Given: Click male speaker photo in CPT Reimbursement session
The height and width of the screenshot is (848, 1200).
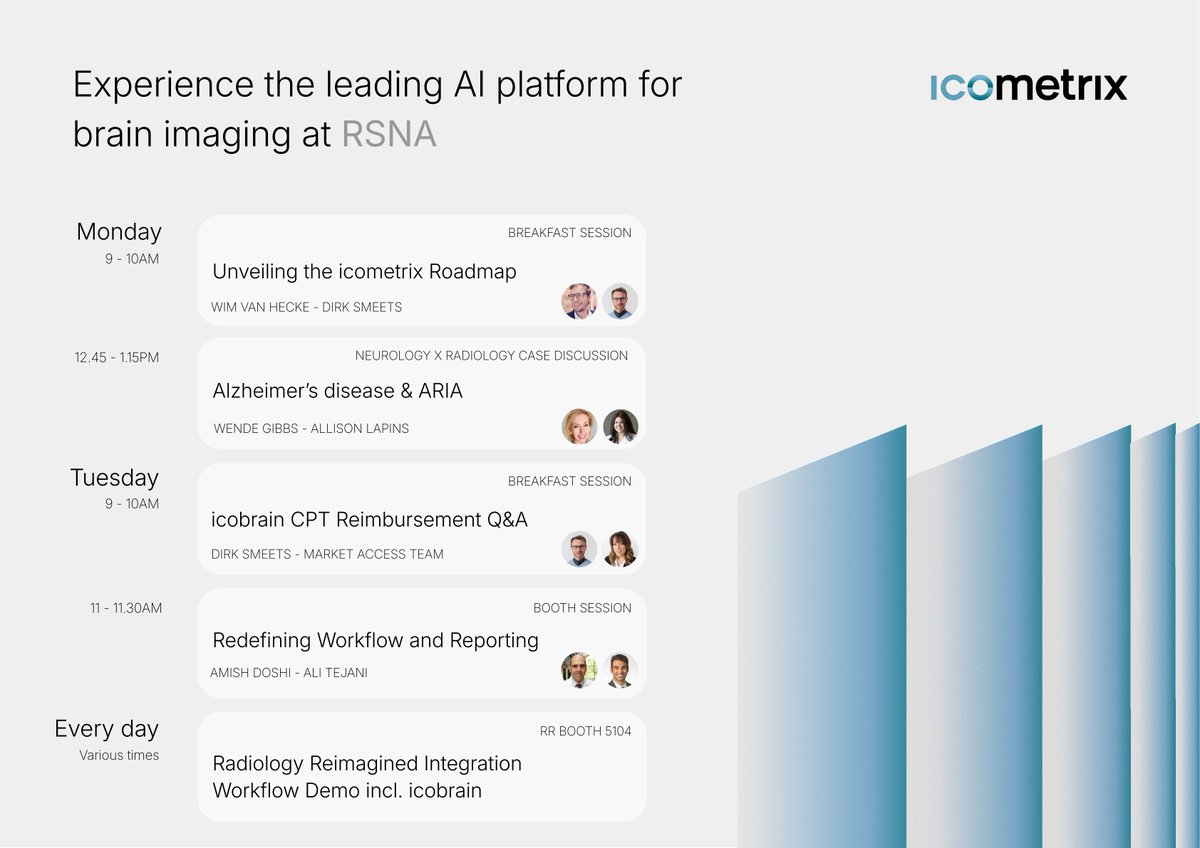Looking at the screenshot, I should coord(579,549).
